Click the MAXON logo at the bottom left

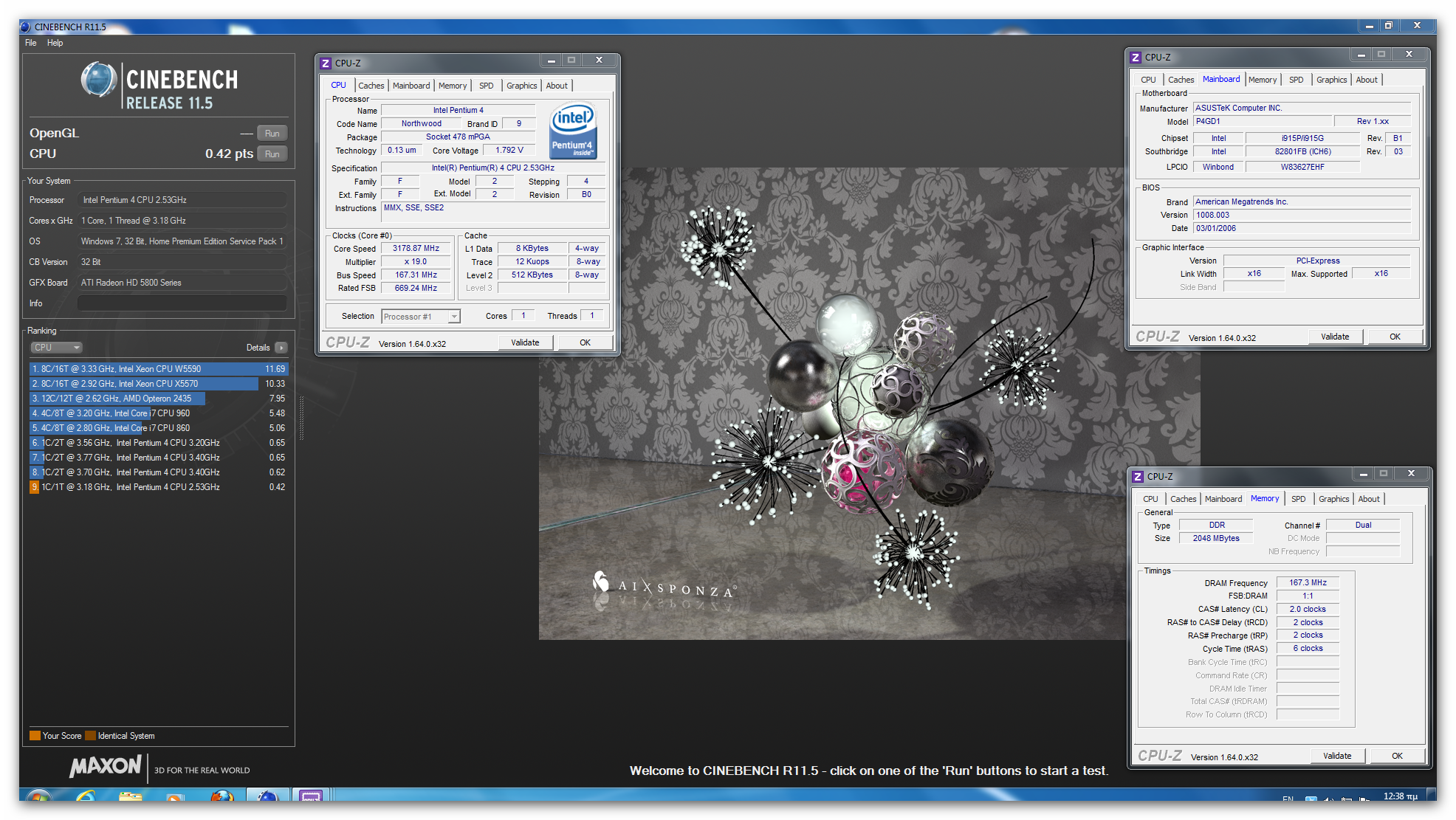pyautogui.click(x=105, y=767)
